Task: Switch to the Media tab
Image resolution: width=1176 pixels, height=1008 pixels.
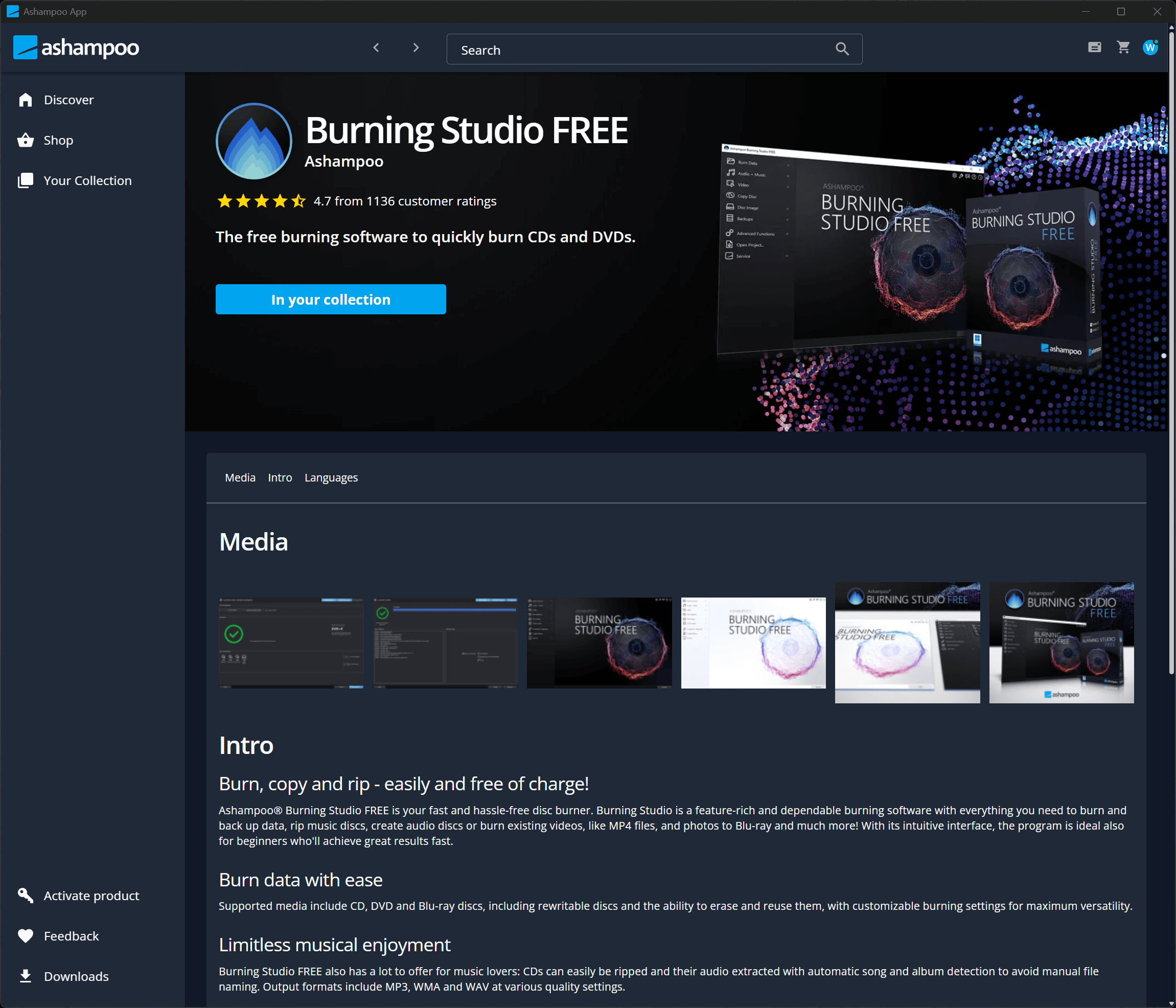Action: (240, 478)
